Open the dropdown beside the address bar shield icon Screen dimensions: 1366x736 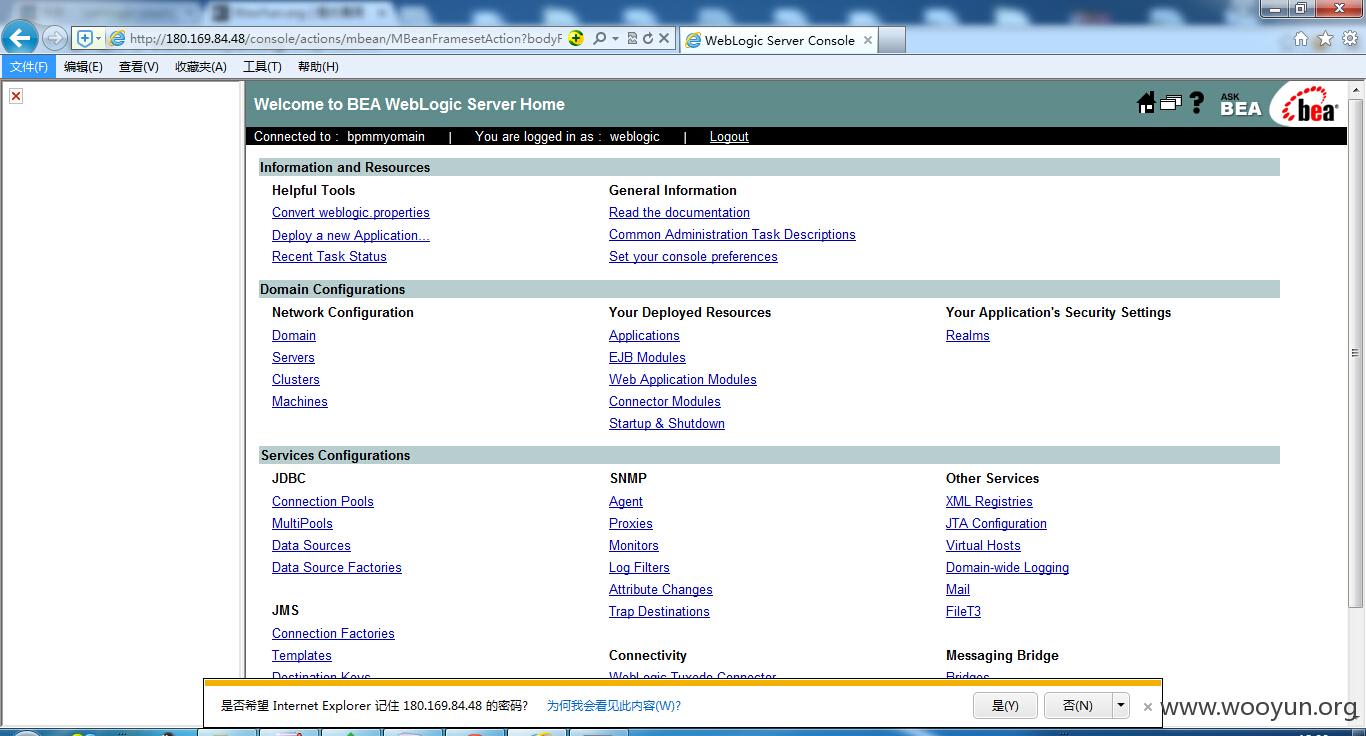99,39
